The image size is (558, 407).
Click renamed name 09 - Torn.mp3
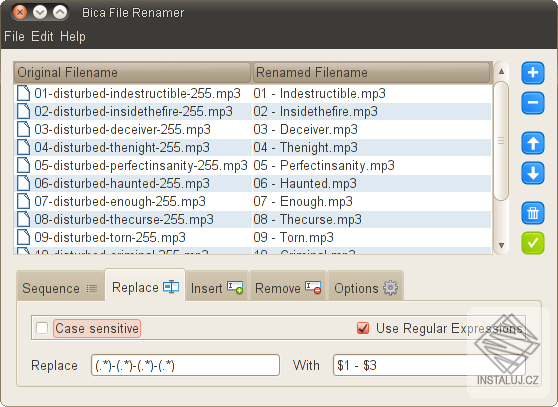coord(294,237)
